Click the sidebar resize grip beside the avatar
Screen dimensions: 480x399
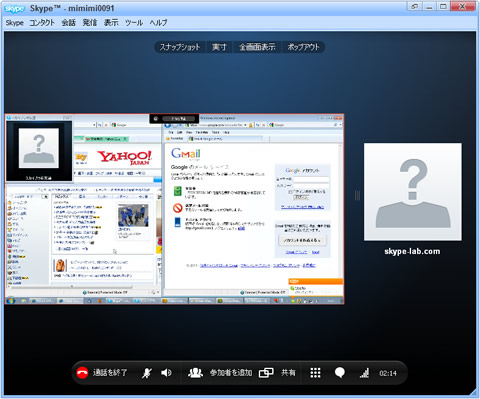[x=357, y=195]
